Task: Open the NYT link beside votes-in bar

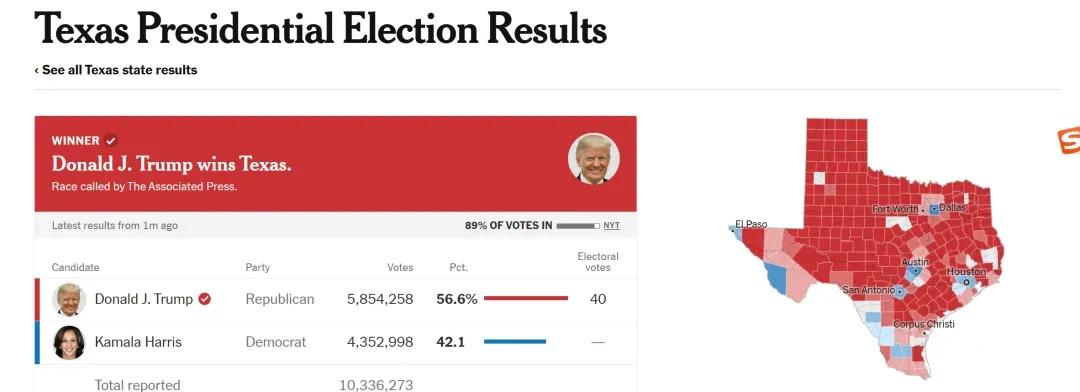Action: pos(612,225)
